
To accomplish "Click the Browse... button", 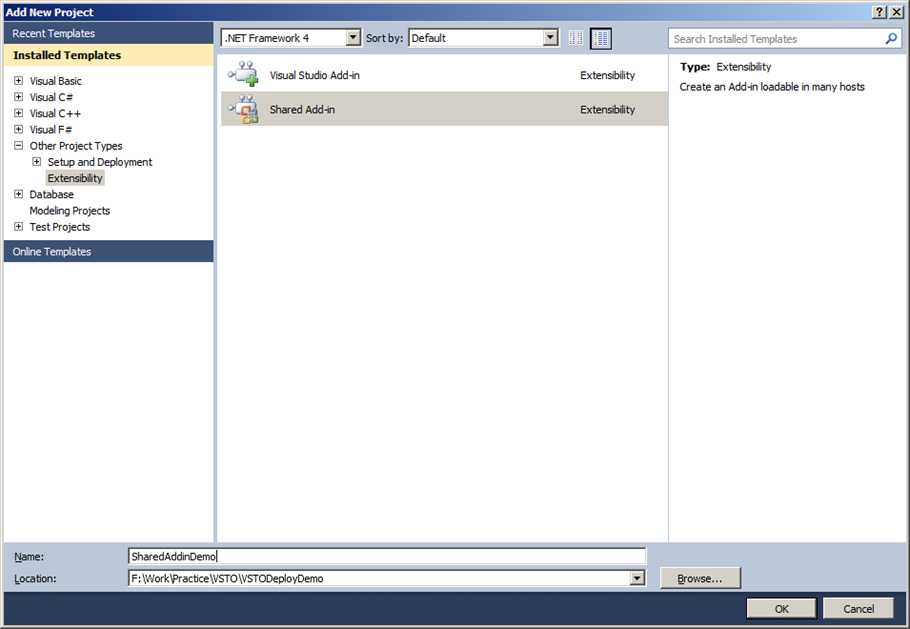I will (x=700, y=578).
